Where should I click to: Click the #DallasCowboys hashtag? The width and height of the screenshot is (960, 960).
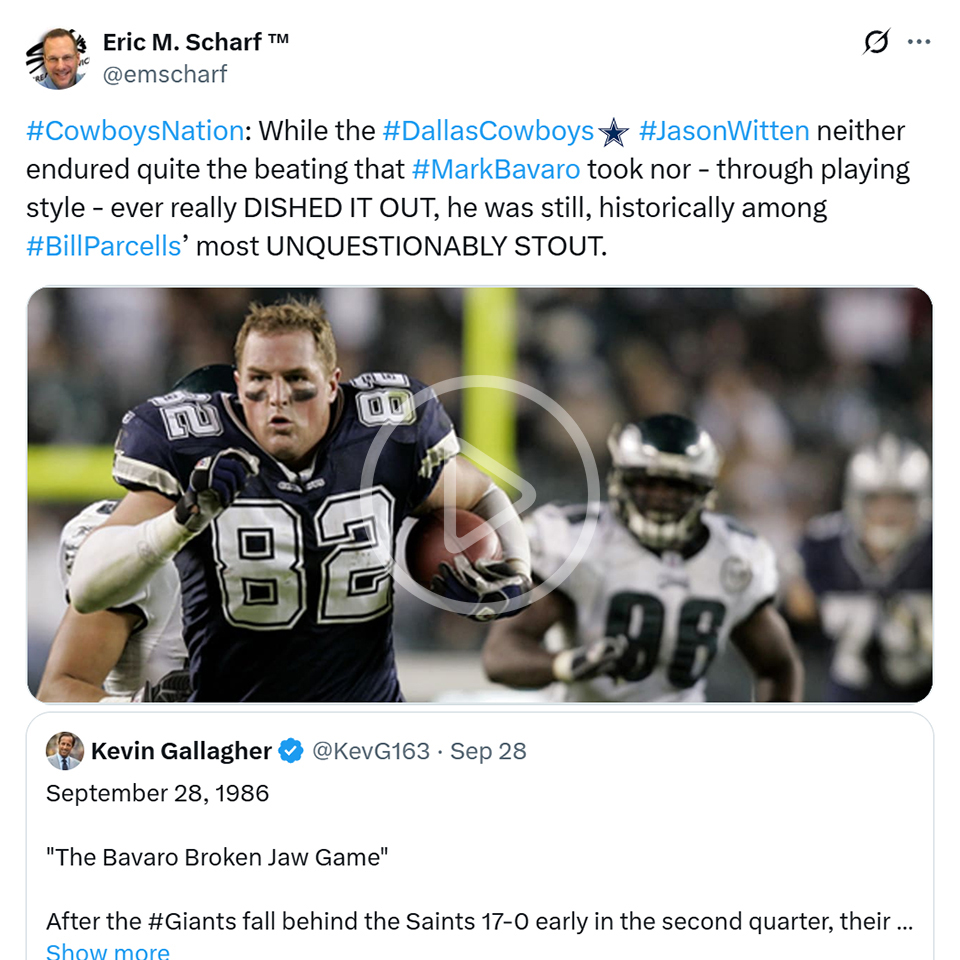[x=488, y=131]
